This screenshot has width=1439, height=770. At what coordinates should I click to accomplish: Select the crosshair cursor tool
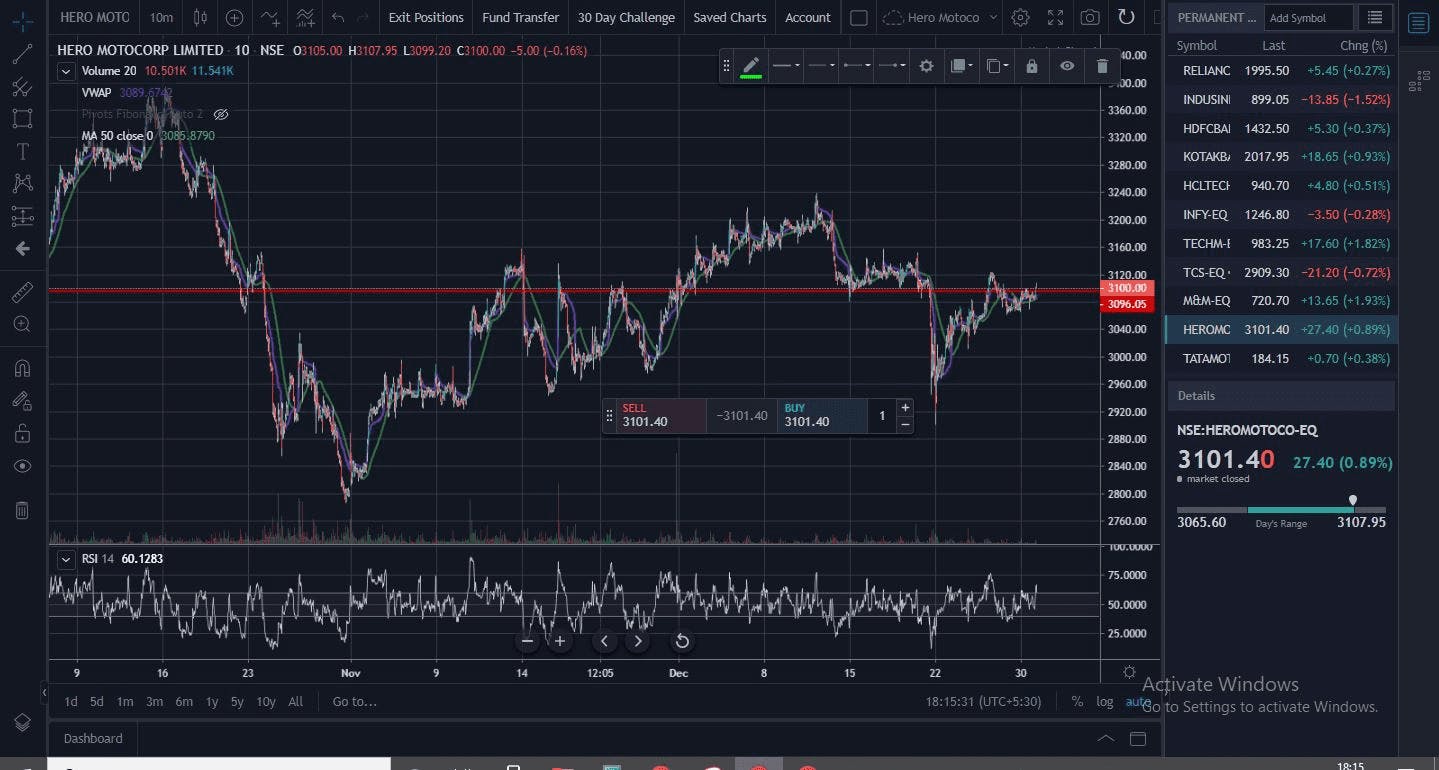(22, 21)
